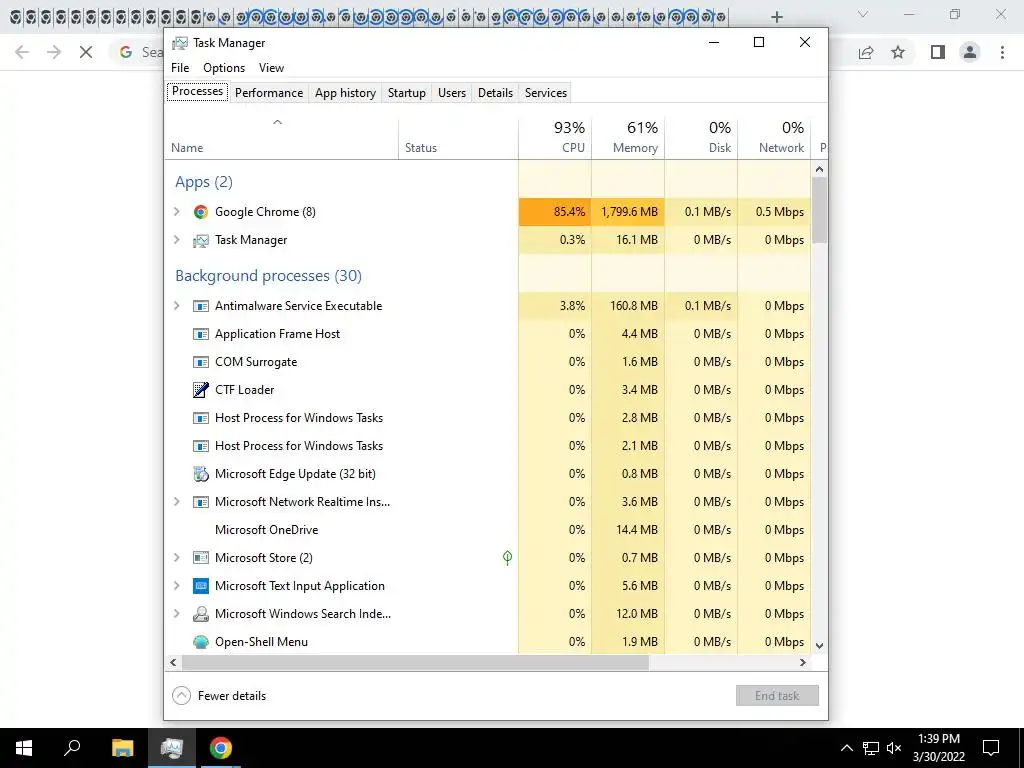The height and width of the screenshot is (768, 1024).
Task: Sort processes by Name column
Action: point(281,138)
